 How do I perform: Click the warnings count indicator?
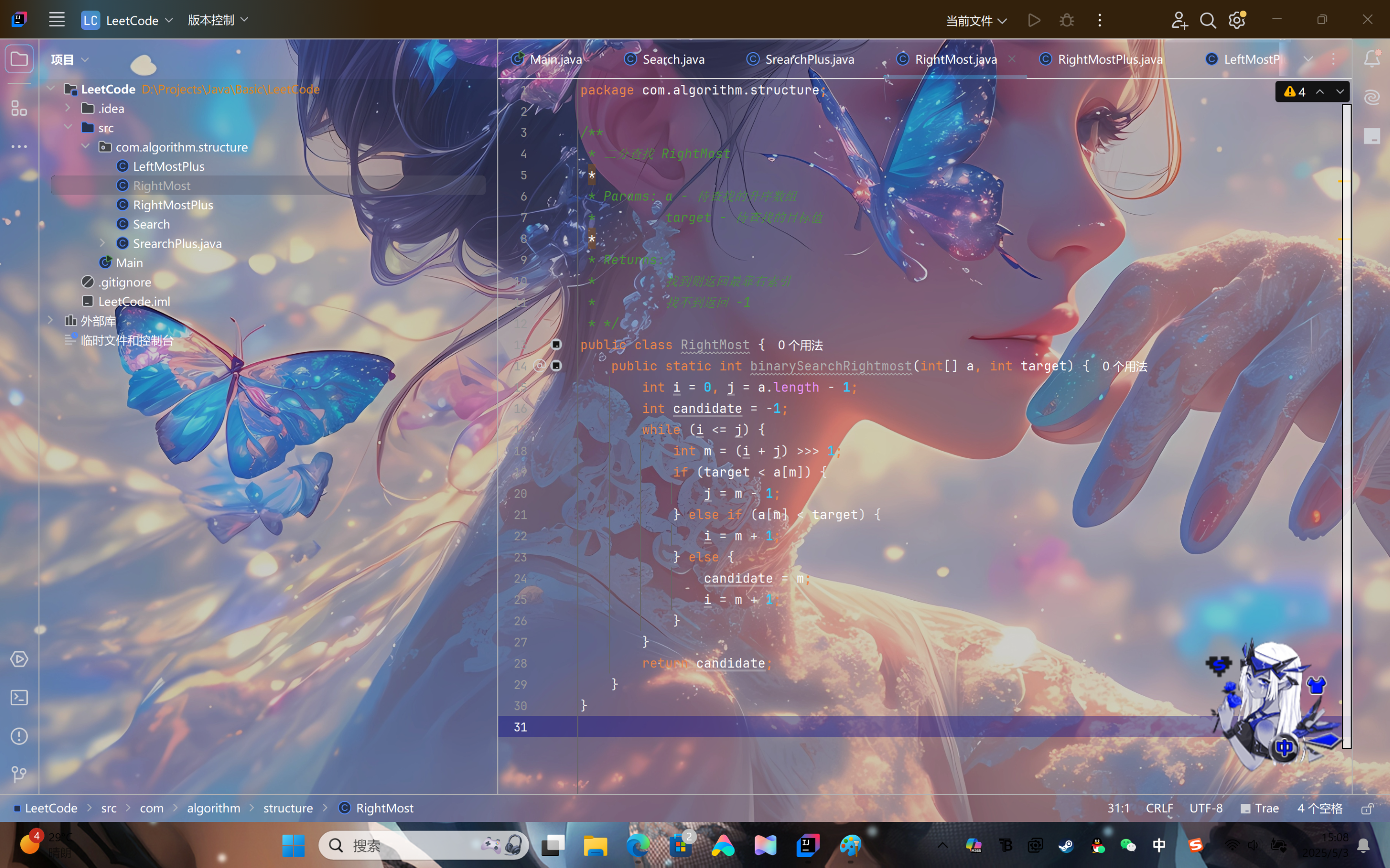(x=1295, y=92)
